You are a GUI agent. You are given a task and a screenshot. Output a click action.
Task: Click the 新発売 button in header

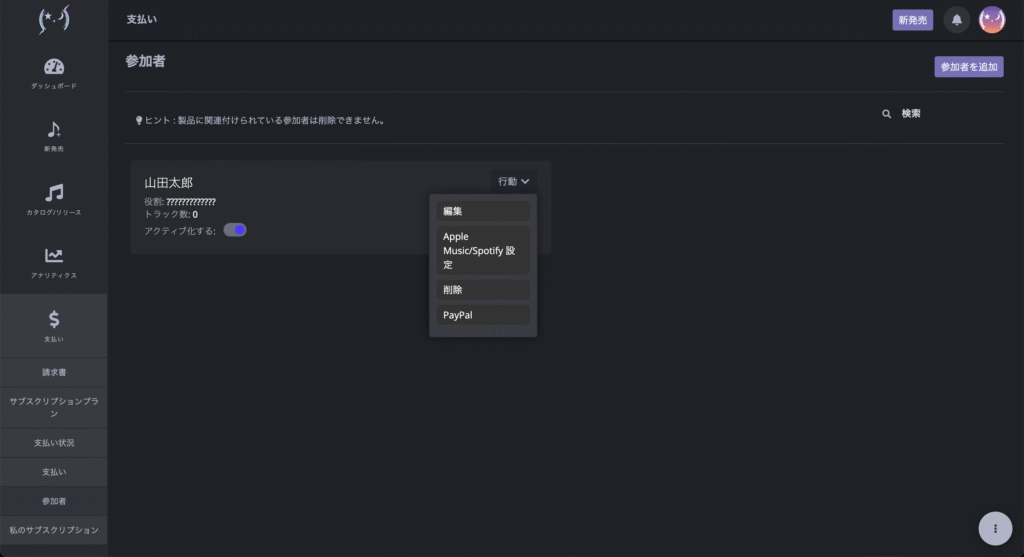pyautogui.click(x=912, y=20)
